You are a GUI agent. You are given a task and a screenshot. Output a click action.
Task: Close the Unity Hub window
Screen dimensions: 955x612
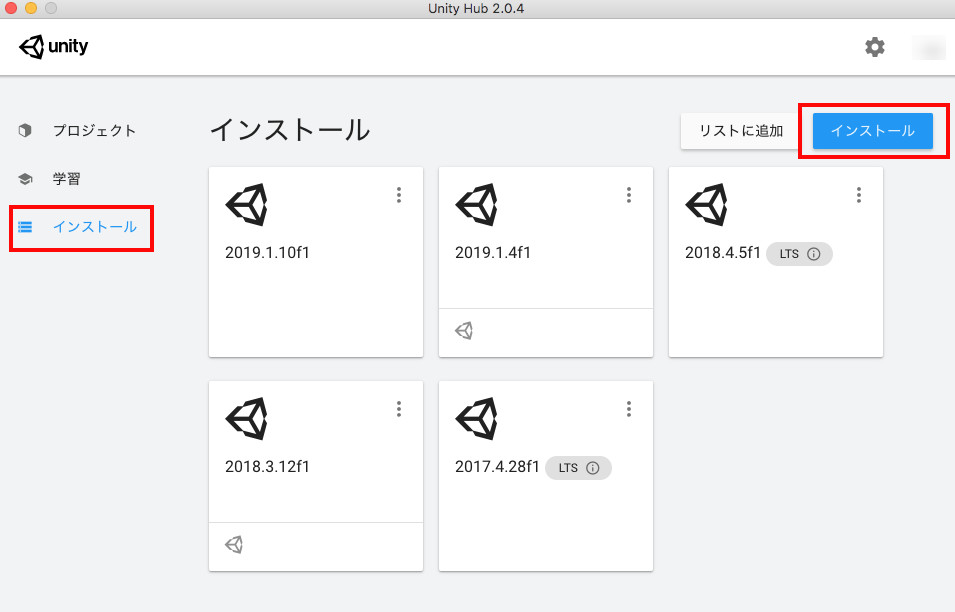click(x=11, y=8)
